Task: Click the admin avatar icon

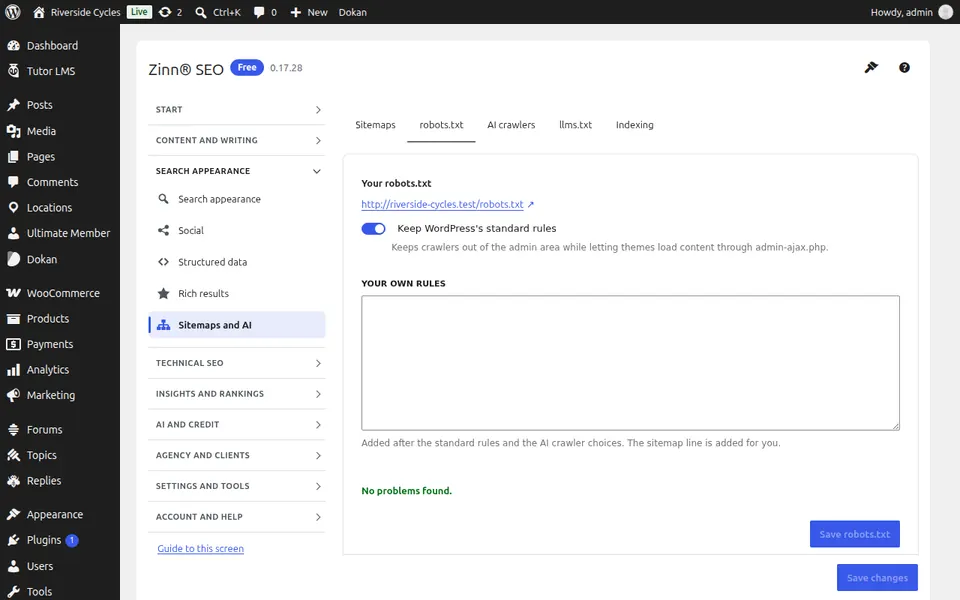Action: [x=945, y=12]
